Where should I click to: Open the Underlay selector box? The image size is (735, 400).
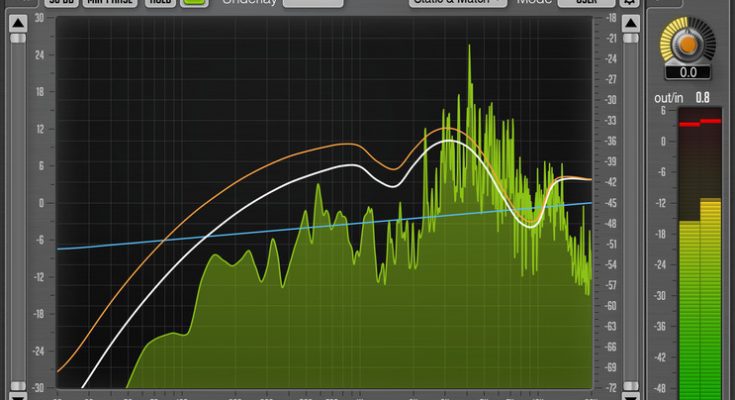(312, 3)
